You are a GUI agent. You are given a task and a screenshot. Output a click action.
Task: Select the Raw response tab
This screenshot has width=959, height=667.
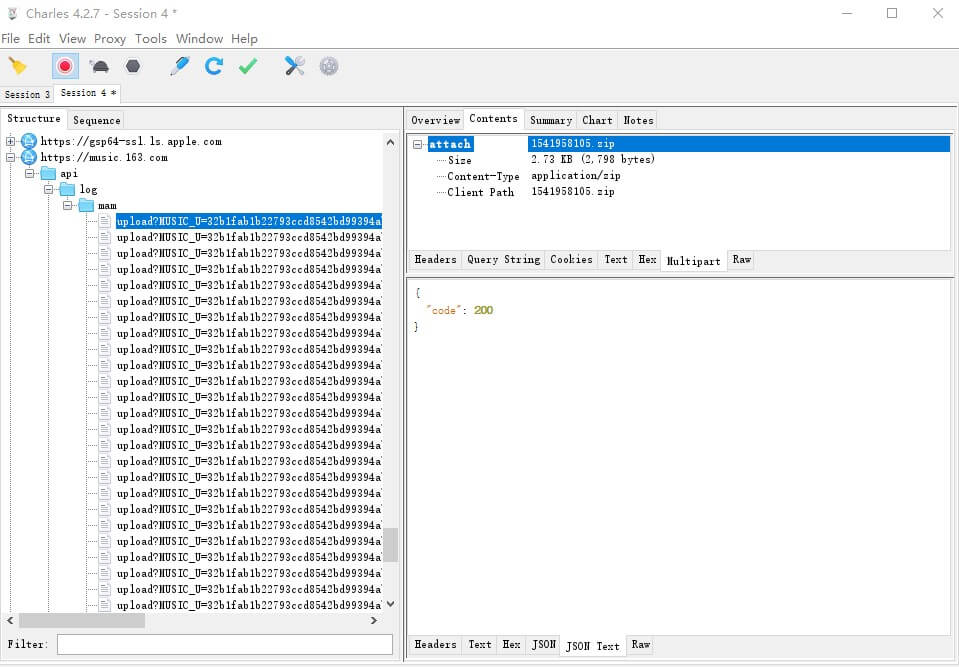(641, 646)
